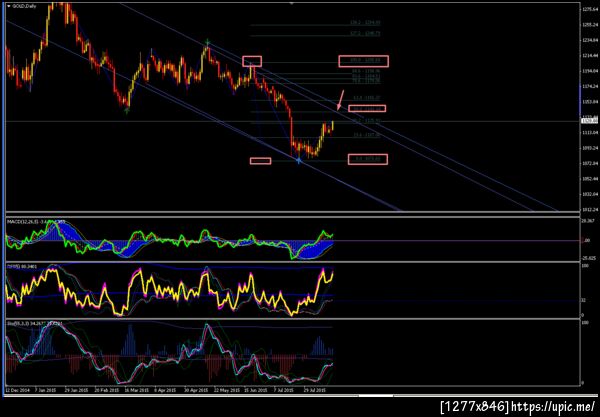Image resolution: width=600 pixels, height=417 pixels.
Task: Click the MACD panel -25.625 scale value
Action: click(589, 258)
